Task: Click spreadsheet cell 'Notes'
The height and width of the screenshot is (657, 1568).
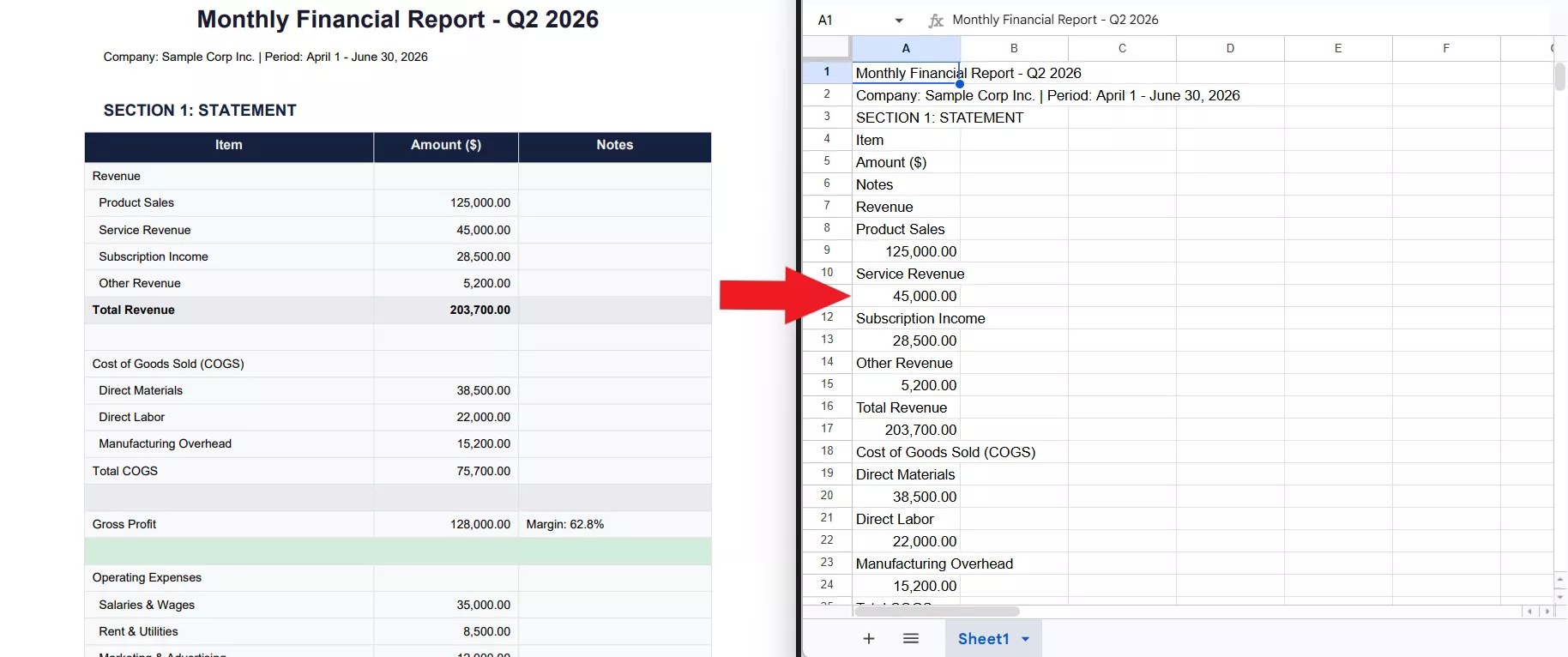Action: click(x=906, y=184)
